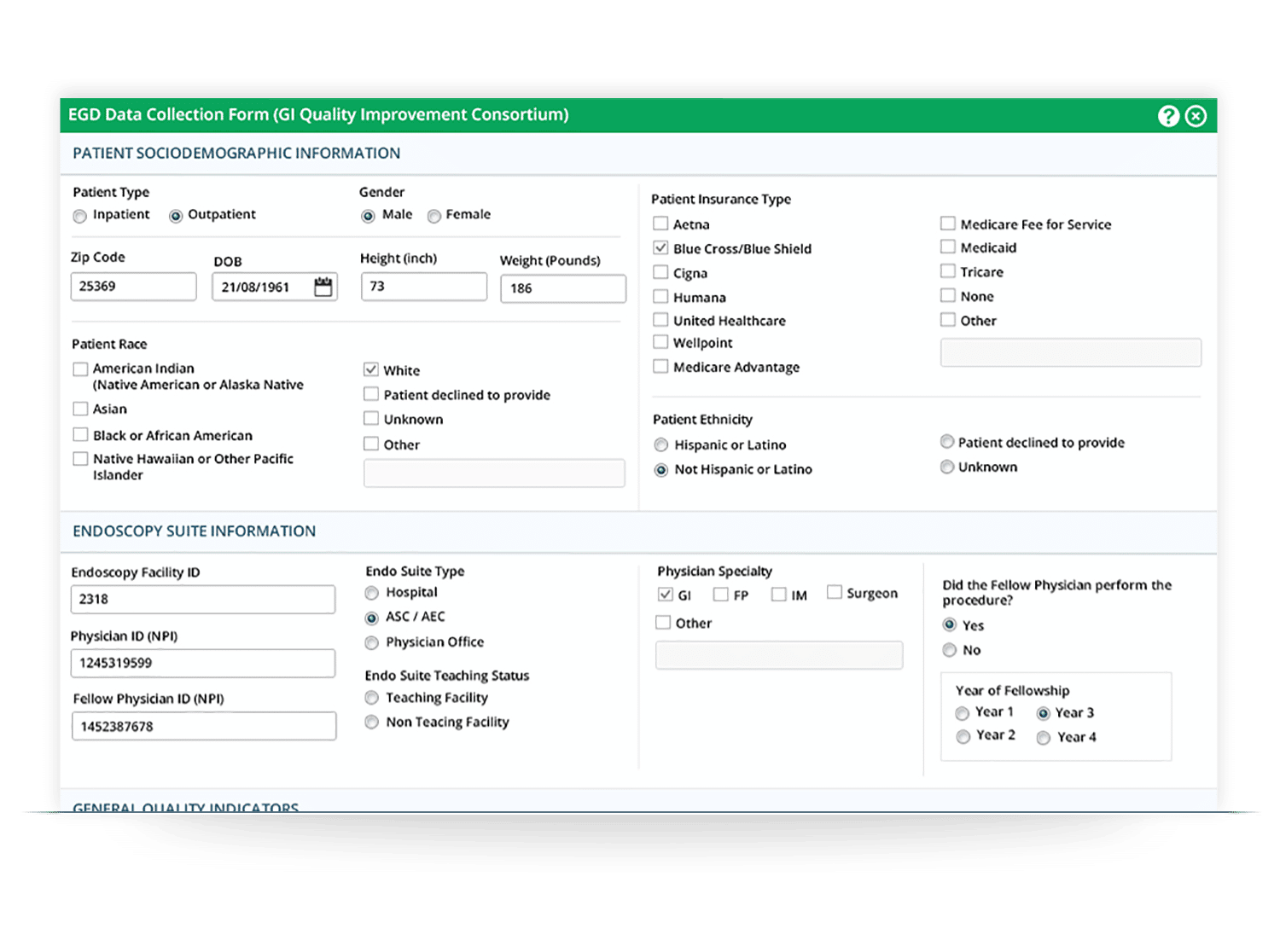Select Year 4 of Fellowship

point(1044,738)
